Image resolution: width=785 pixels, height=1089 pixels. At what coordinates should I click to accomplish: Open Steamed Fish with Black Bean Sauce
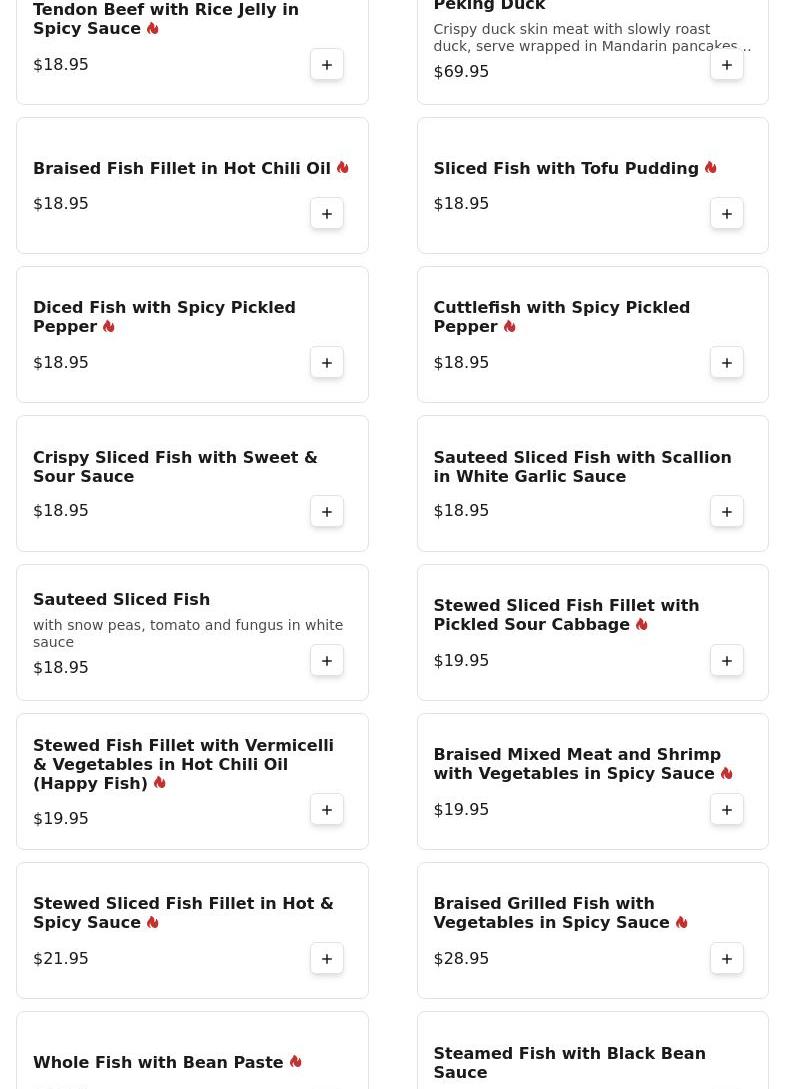[569, 1062]
